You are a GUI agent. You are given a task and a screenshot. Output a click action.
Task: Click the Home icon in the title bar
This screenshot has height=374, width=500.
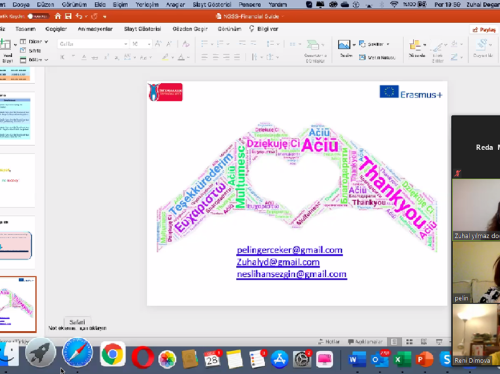click(x=58, y=16)
